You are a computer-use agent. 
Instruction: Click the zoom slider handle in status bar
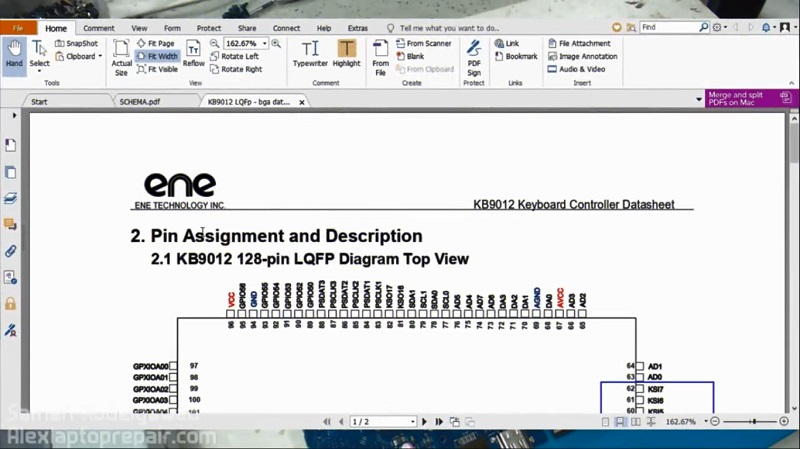coord(754,421)
